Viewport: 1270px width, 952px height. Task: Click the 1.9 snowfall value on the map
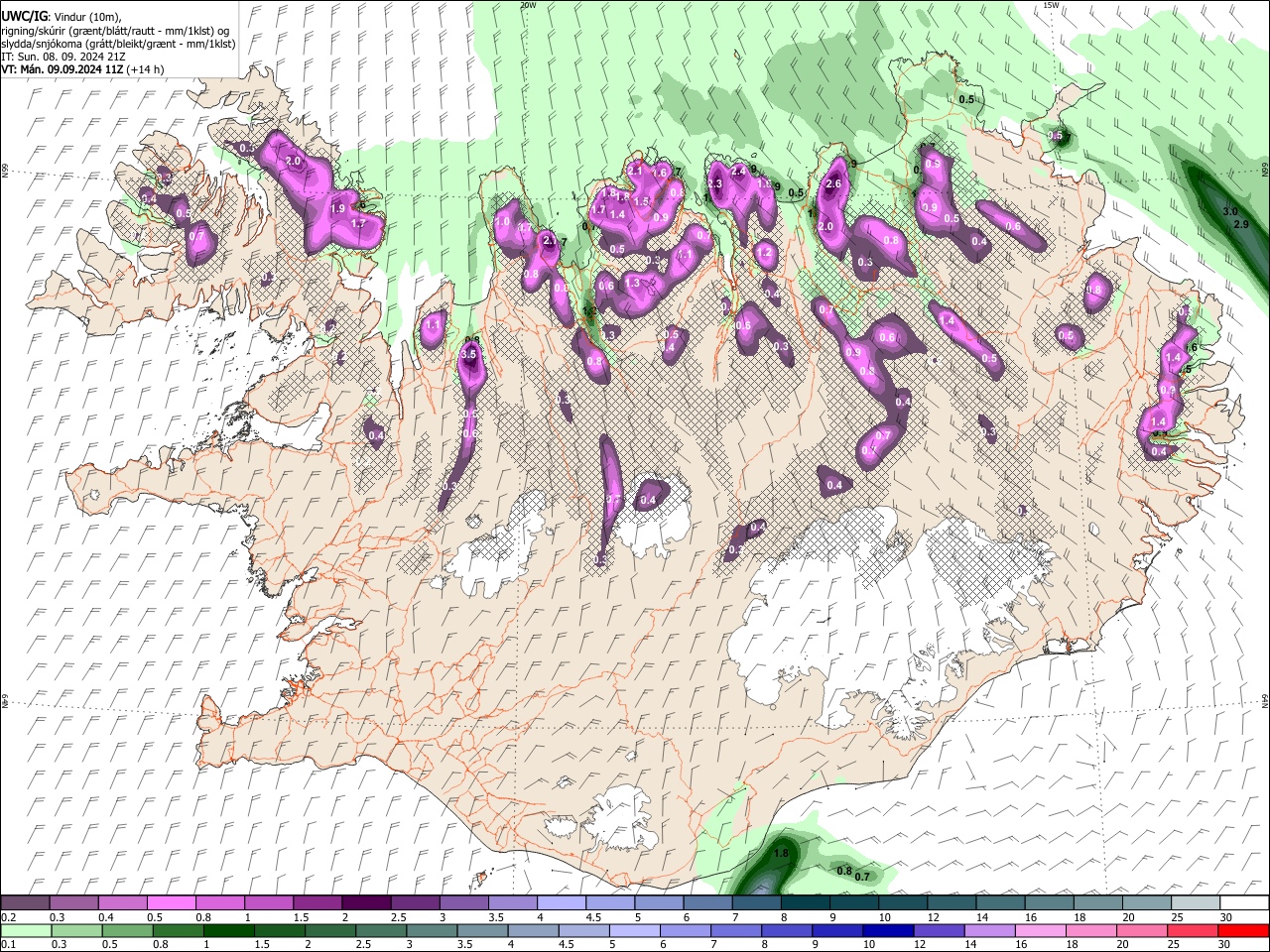[x=337, y=208]
